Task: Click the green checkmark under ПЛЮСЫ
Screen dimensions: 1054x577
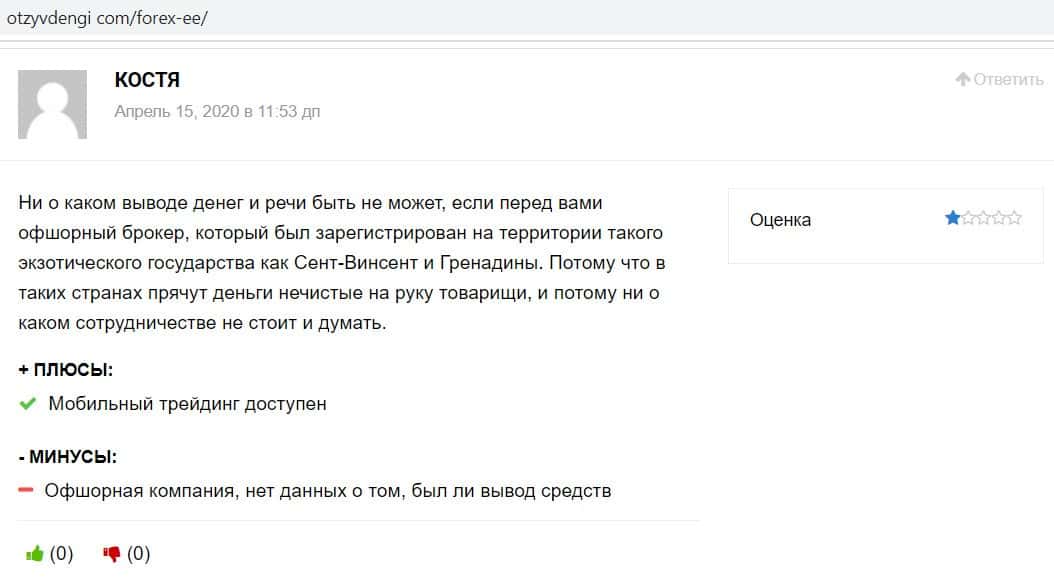Action: coord(28,404)
